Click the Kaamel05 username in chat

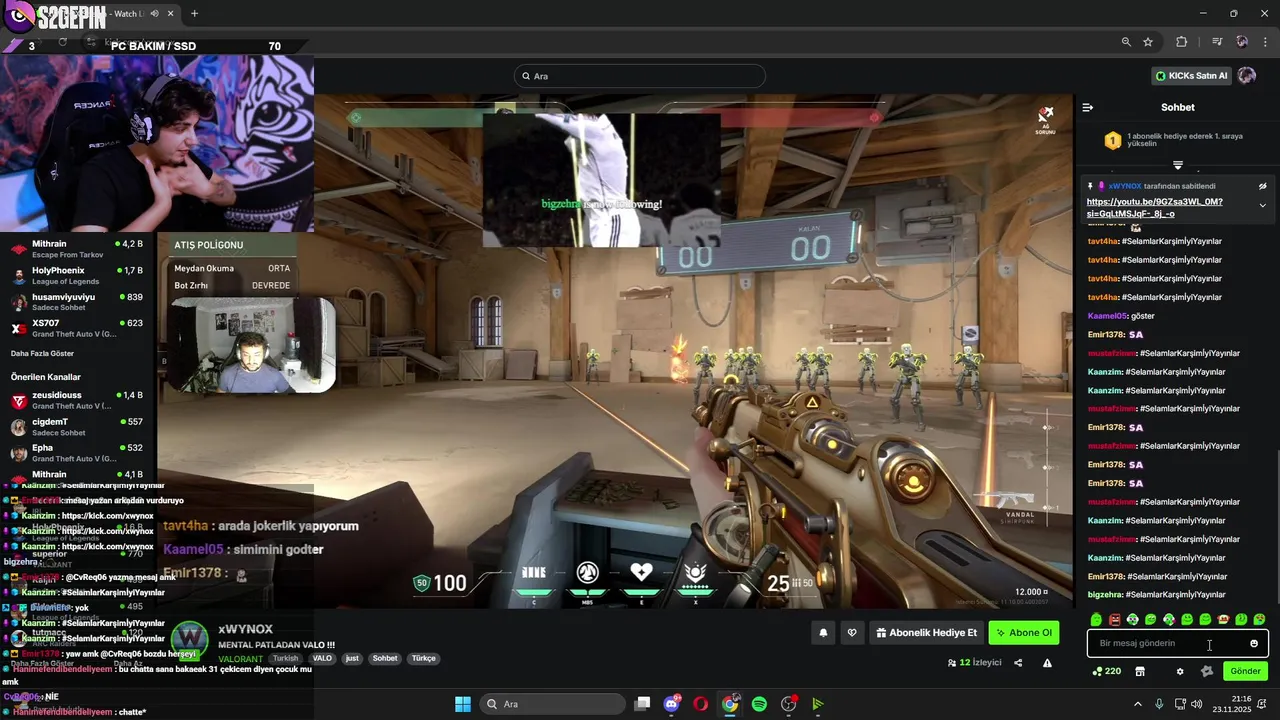coord(1106,316)
